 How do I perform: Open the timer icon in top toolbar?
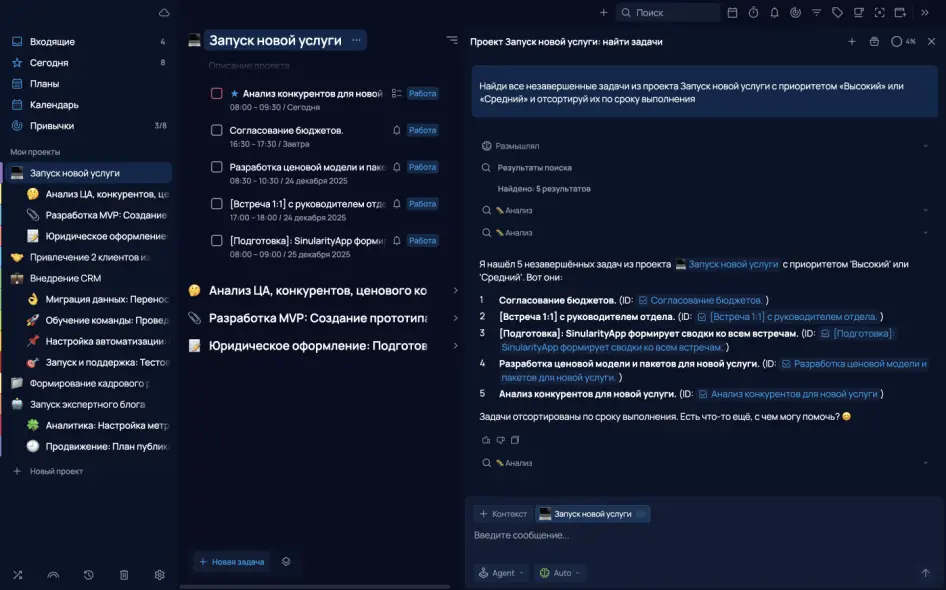pos(753,13)
